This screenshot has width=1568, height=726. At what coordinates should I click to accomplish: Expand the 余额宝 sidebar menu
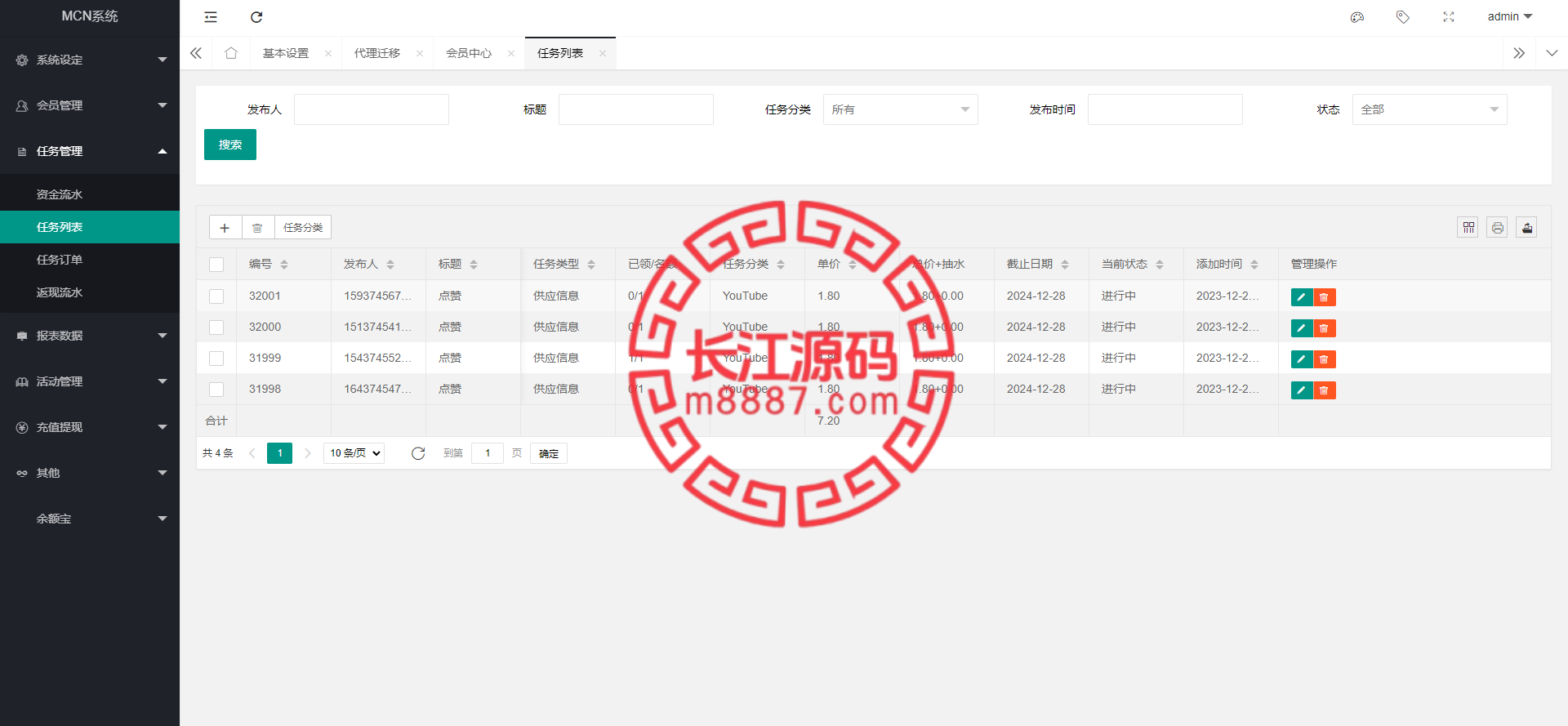click(90, 519)
